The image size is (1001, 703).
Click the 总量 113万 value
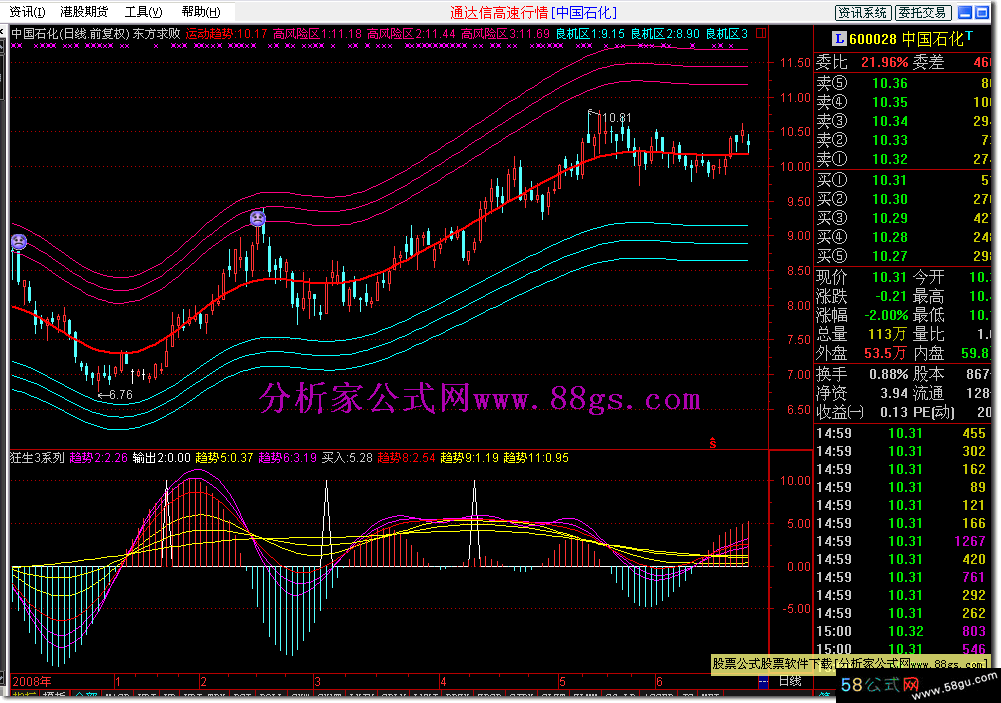pyautogui.click(x=887, y=334)
